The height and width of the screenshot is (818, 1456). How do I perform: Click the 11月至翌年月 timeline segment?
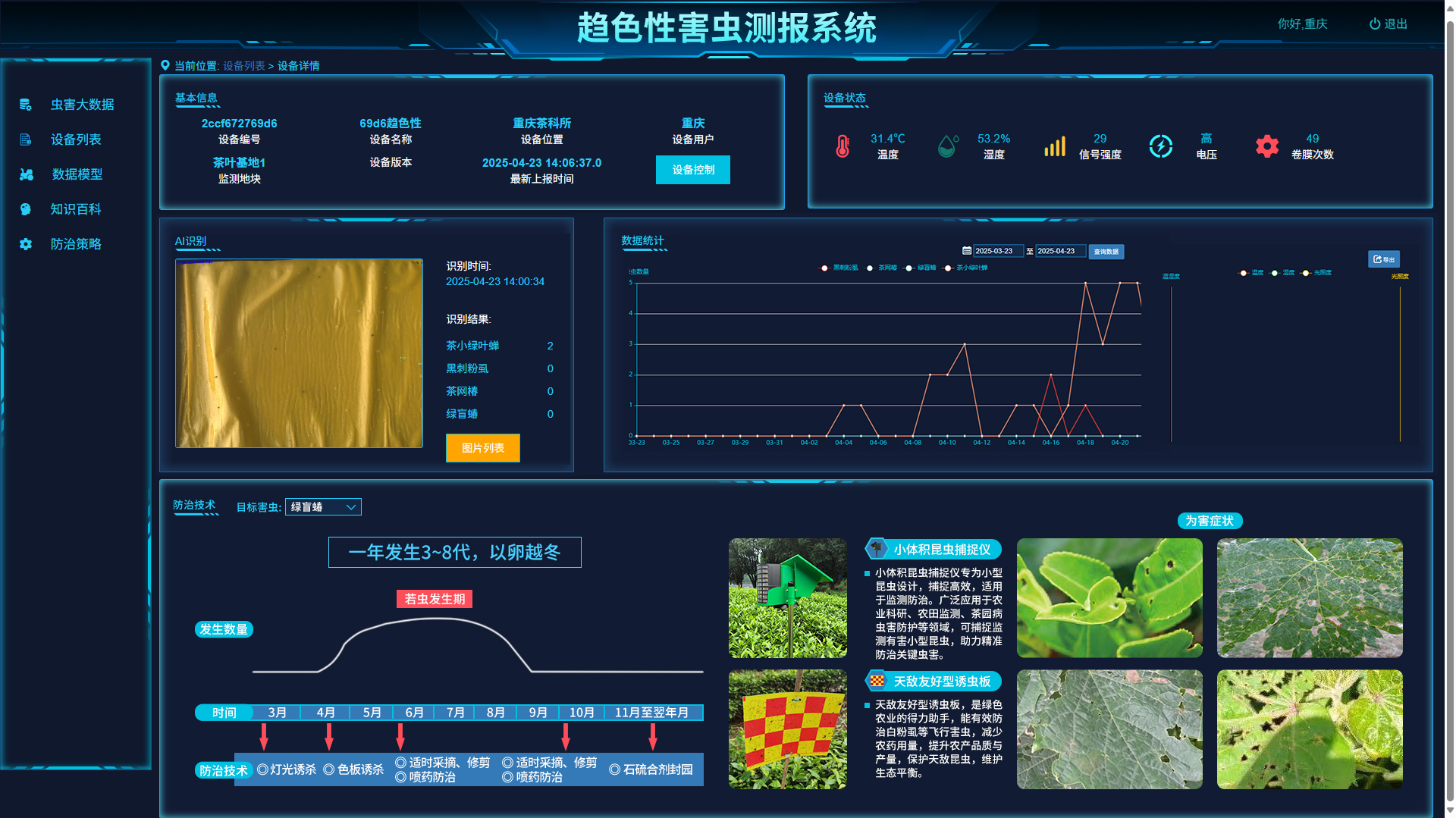point(652,713)
